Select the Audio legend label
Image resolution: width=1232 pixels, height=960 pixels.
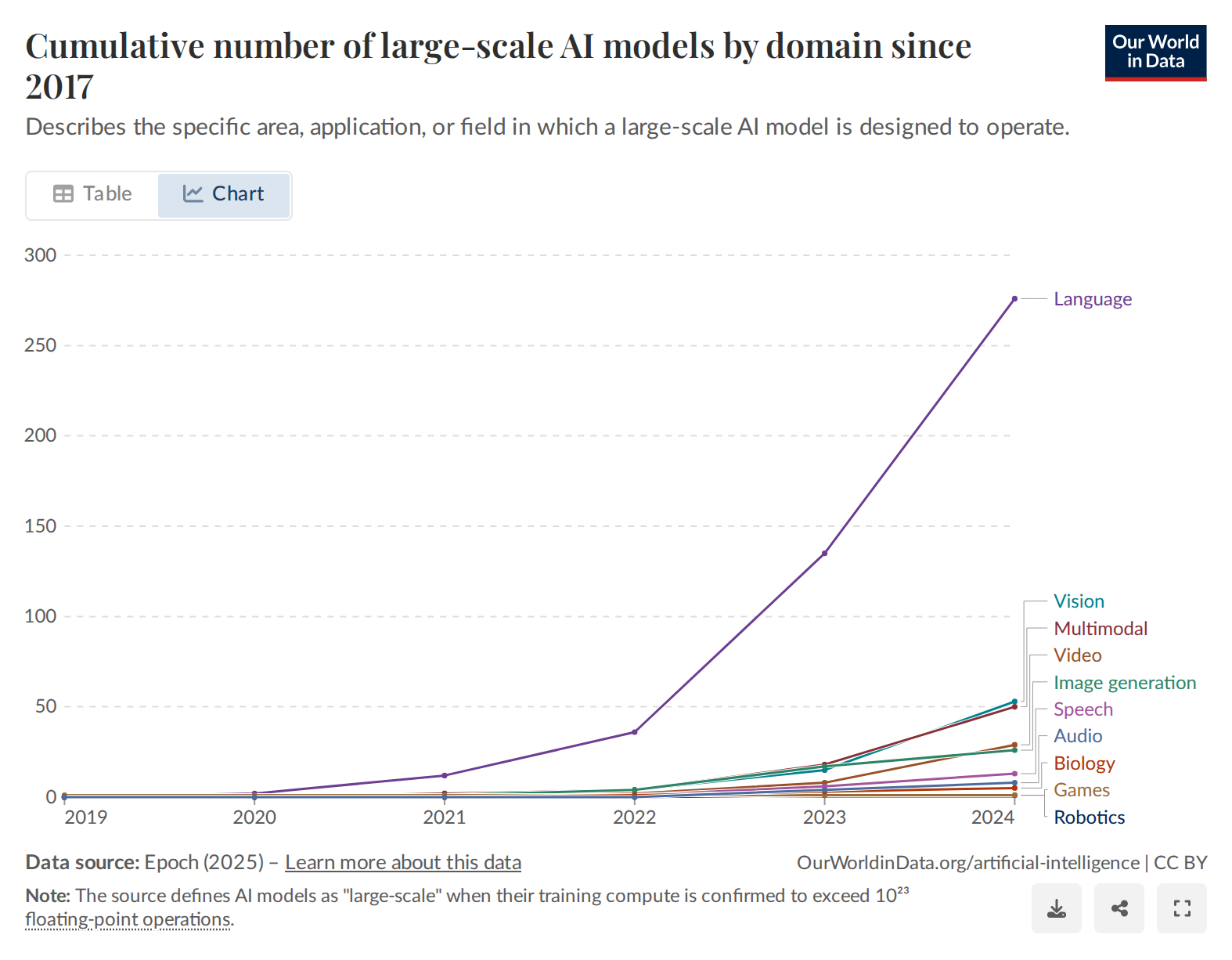click(x=1078, y=736)
